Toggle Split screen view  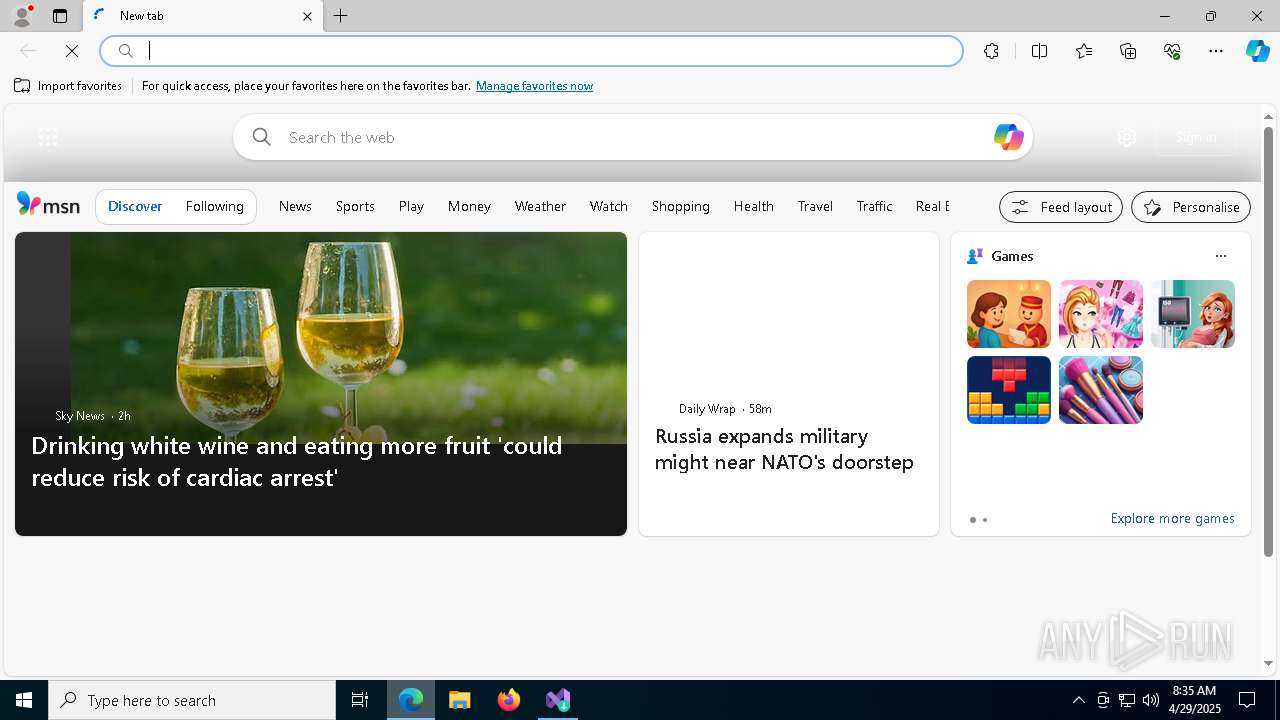tap(1039, 51)
